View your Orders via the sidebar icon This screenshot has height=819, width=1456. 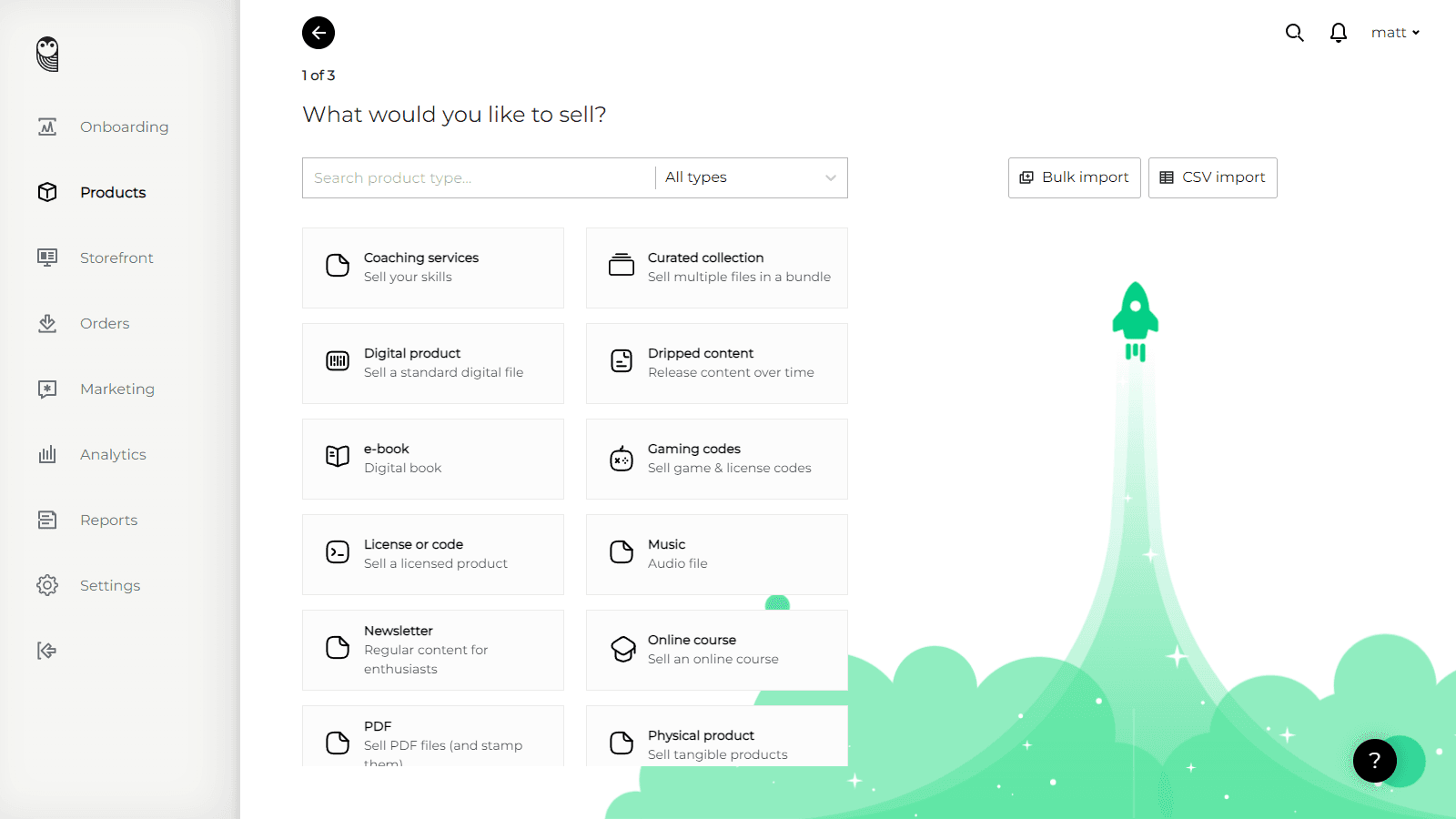tap(46, 323)
